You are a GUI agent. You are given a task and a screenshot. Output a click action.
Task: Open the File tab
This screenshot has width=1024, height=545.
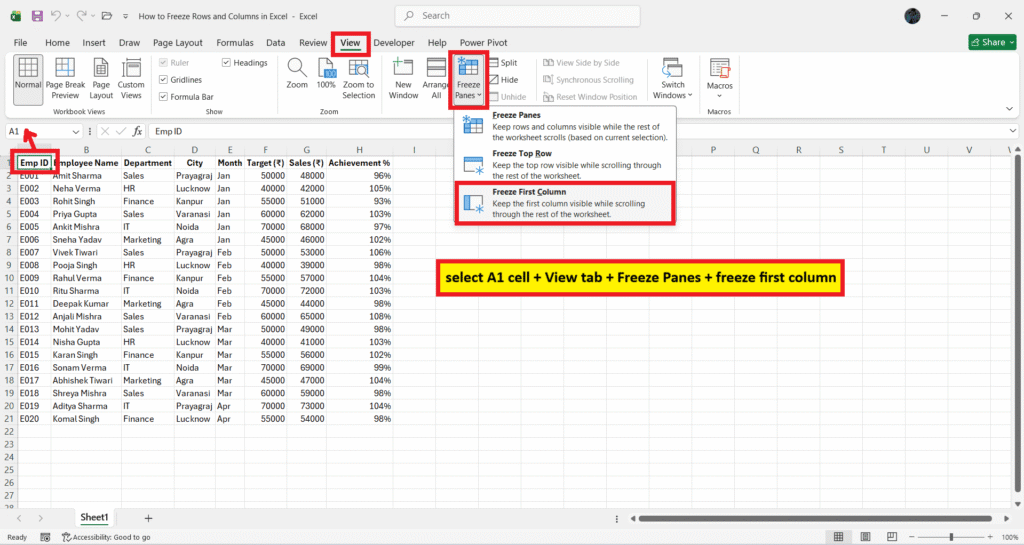(x=20, y=42)
